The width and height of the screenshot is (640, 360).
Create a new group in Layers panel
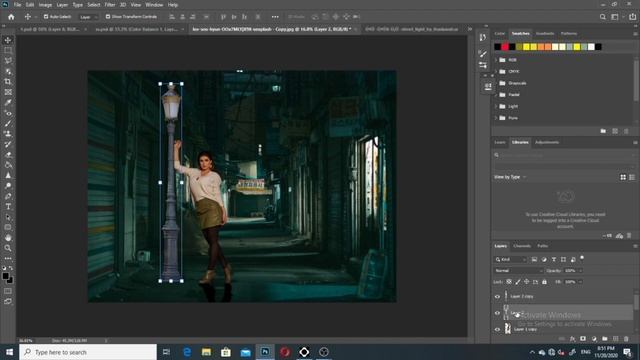click(x=604, y=339)
